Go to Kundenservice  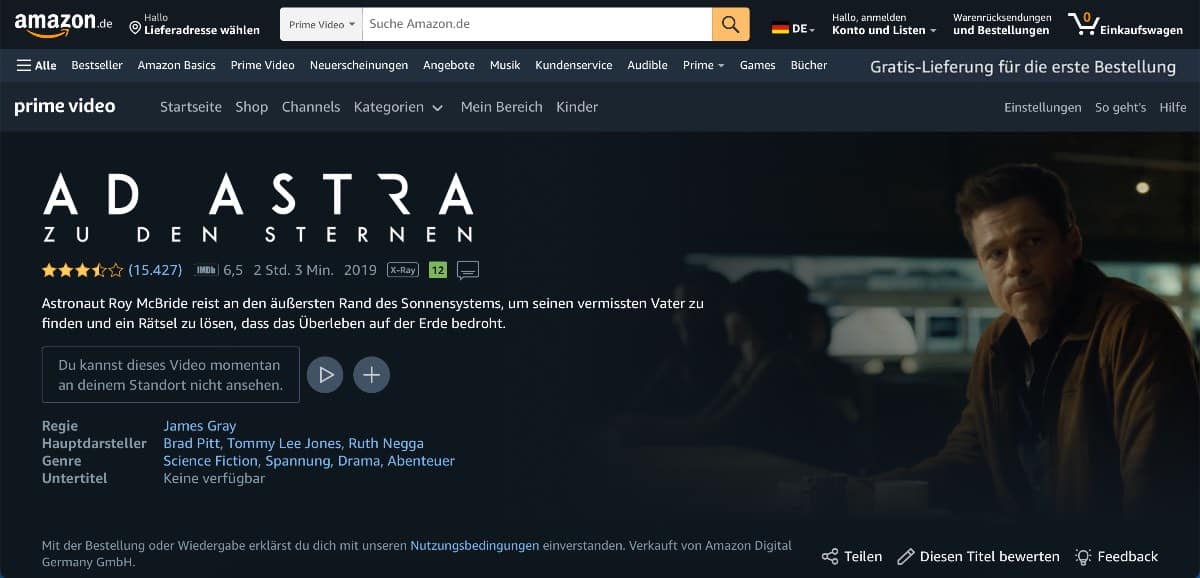(x=574, y=65)
